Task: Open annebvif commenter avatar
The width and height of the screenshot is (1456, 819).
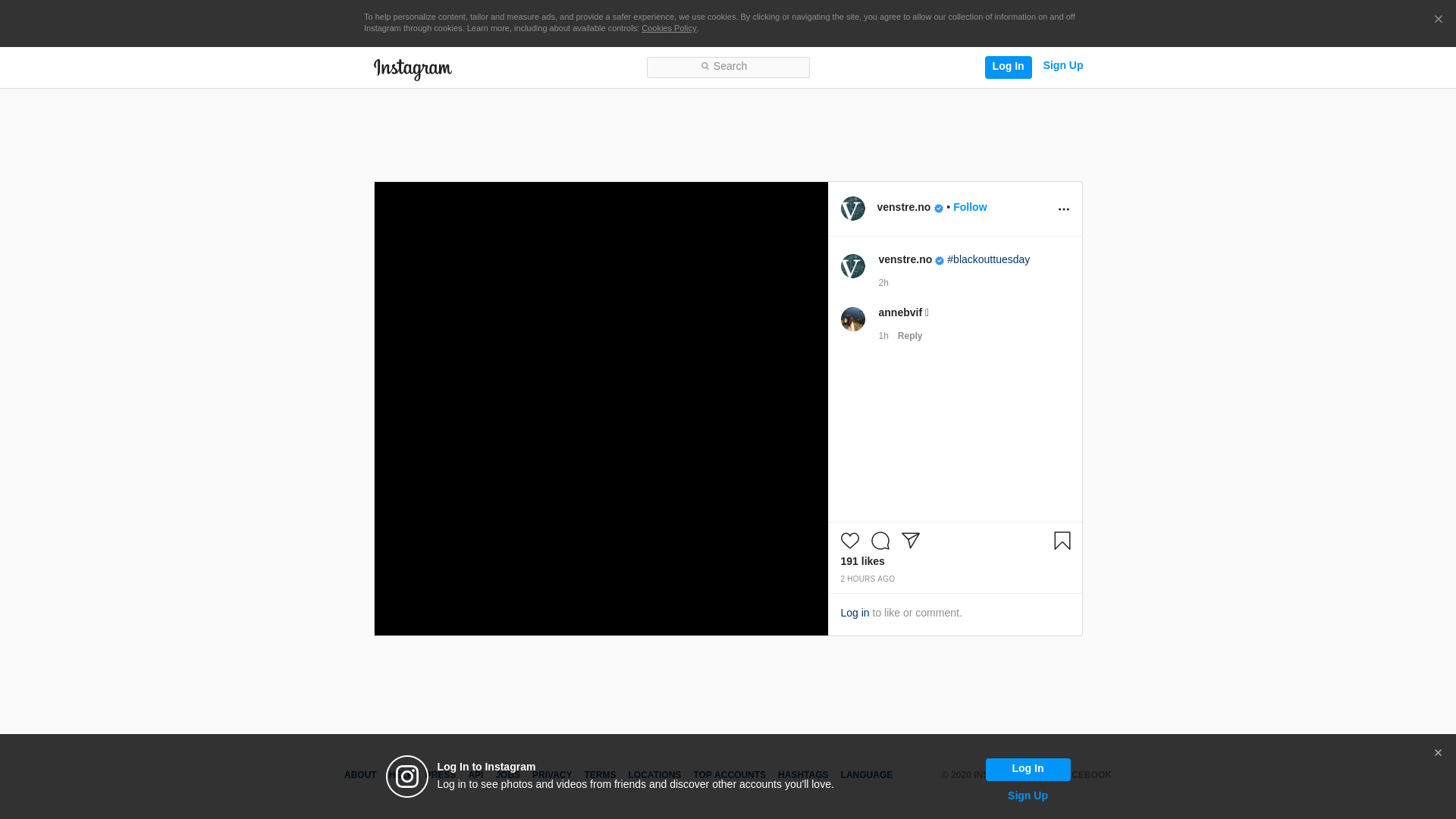Action: coord(852,319)
